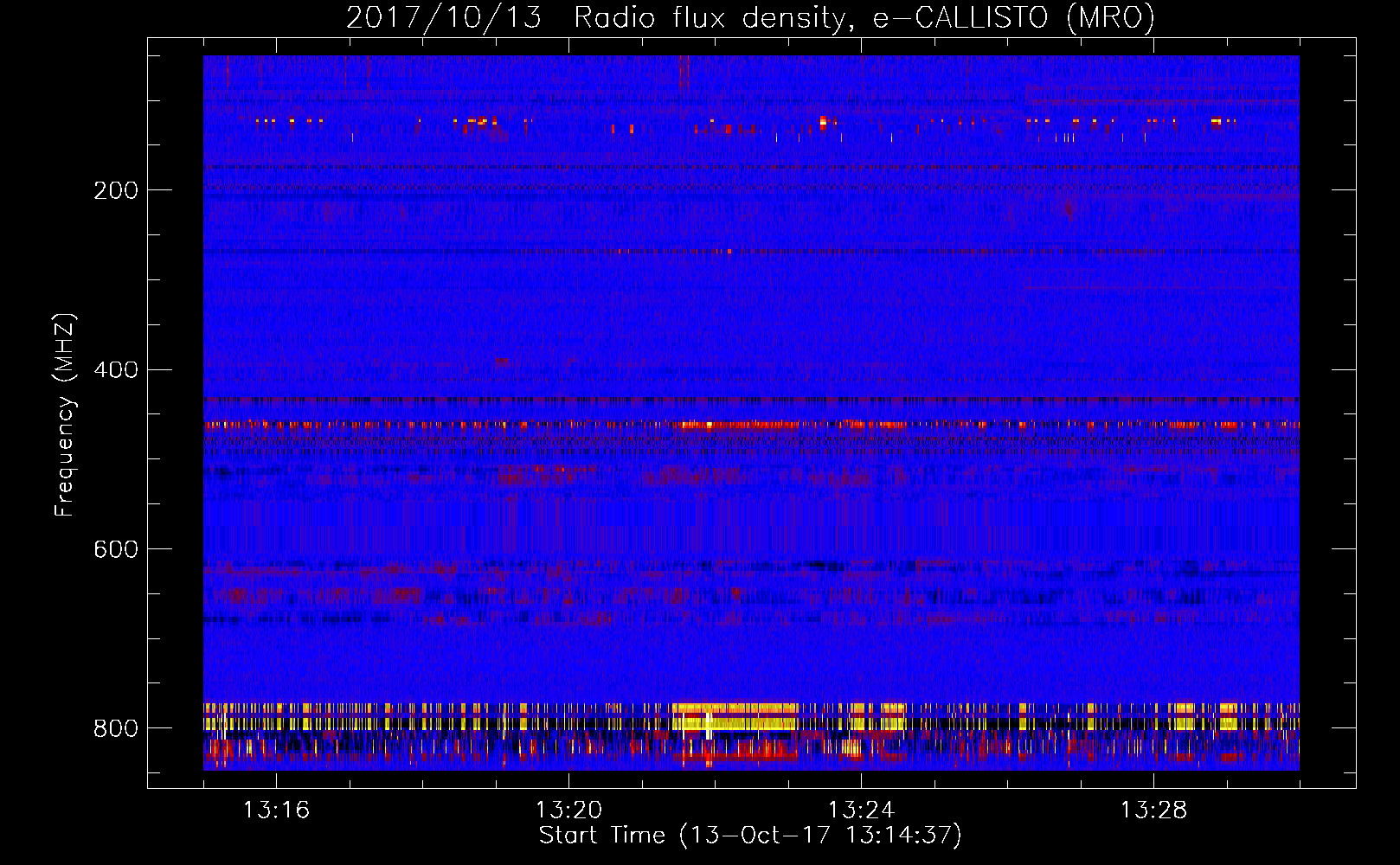Click the plot title '2017/10/13 Radio flux density'
Image resolution: width=1400 pixels, height=865 pixels.
pyautogui.click(x=750, y=17)
